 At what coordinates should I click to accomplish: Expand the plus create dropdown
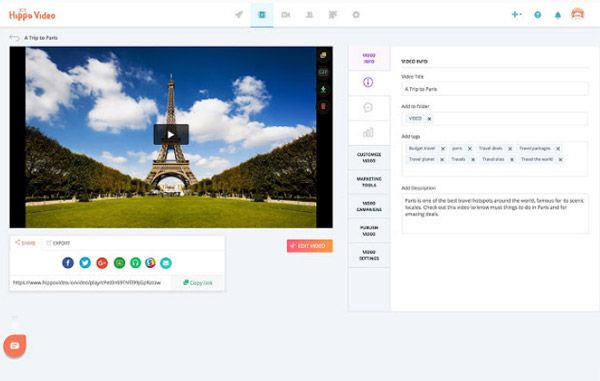point(517,15)
